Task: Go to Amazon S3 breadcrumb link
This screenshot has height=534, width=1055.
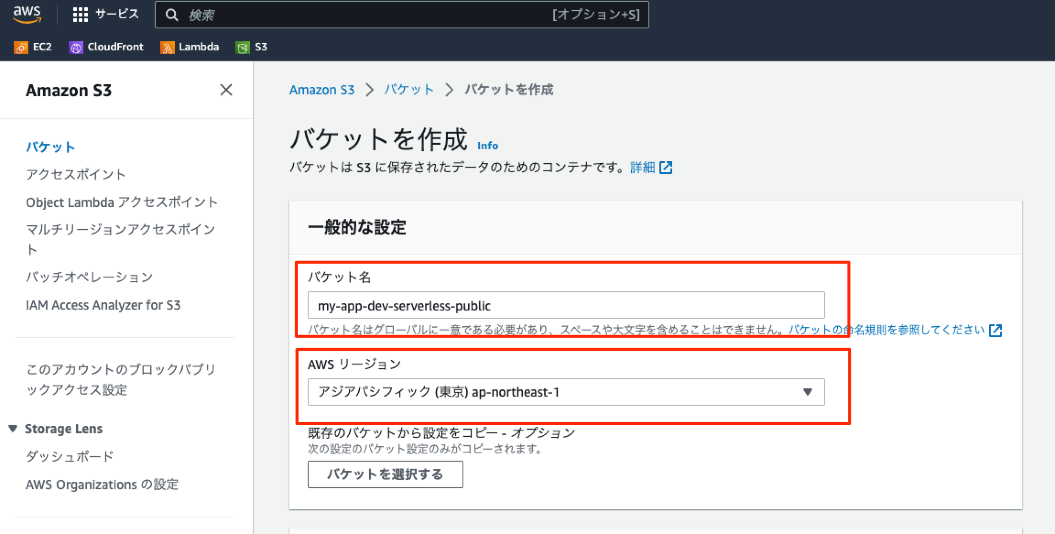Action: click(322, 89)
